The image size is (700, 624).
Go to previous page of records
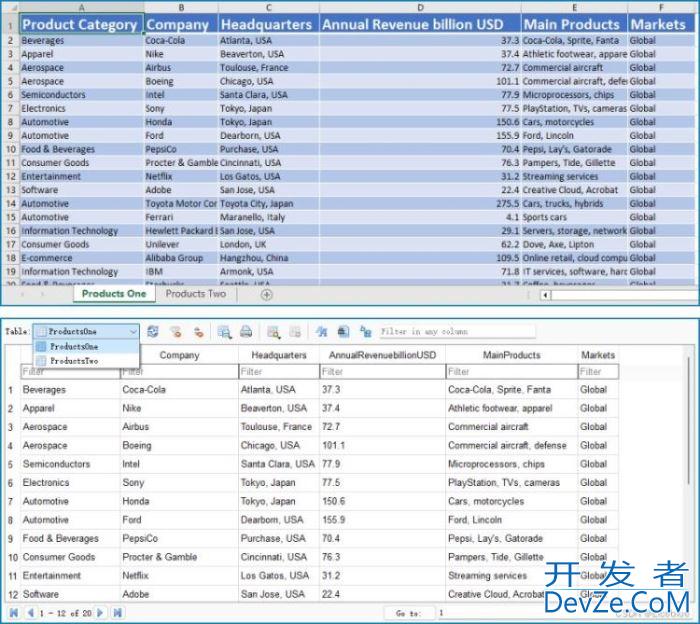[x=30, y=613]
